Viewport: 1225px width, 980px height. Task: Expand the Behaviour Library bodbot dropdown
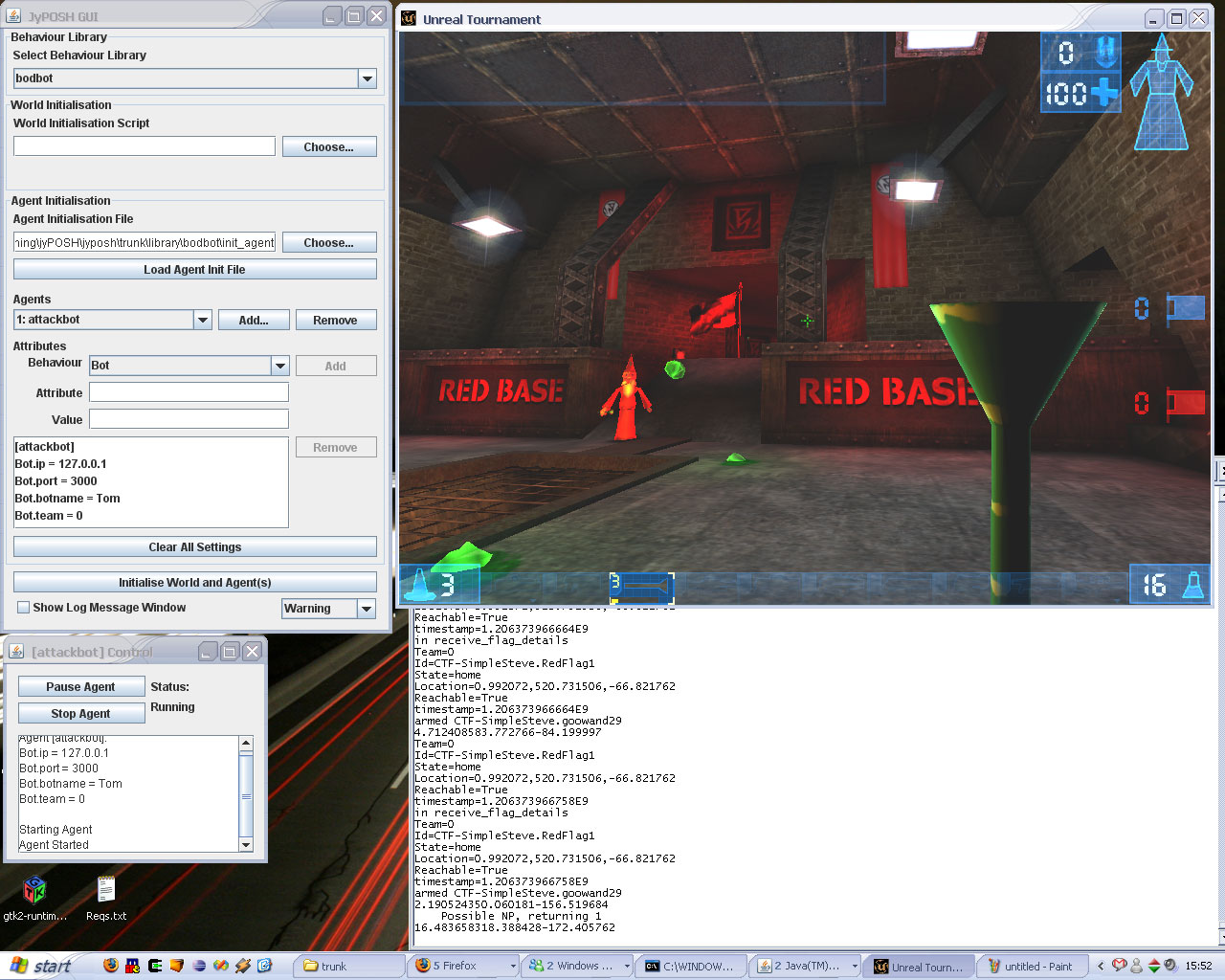[x=367, y=79]
